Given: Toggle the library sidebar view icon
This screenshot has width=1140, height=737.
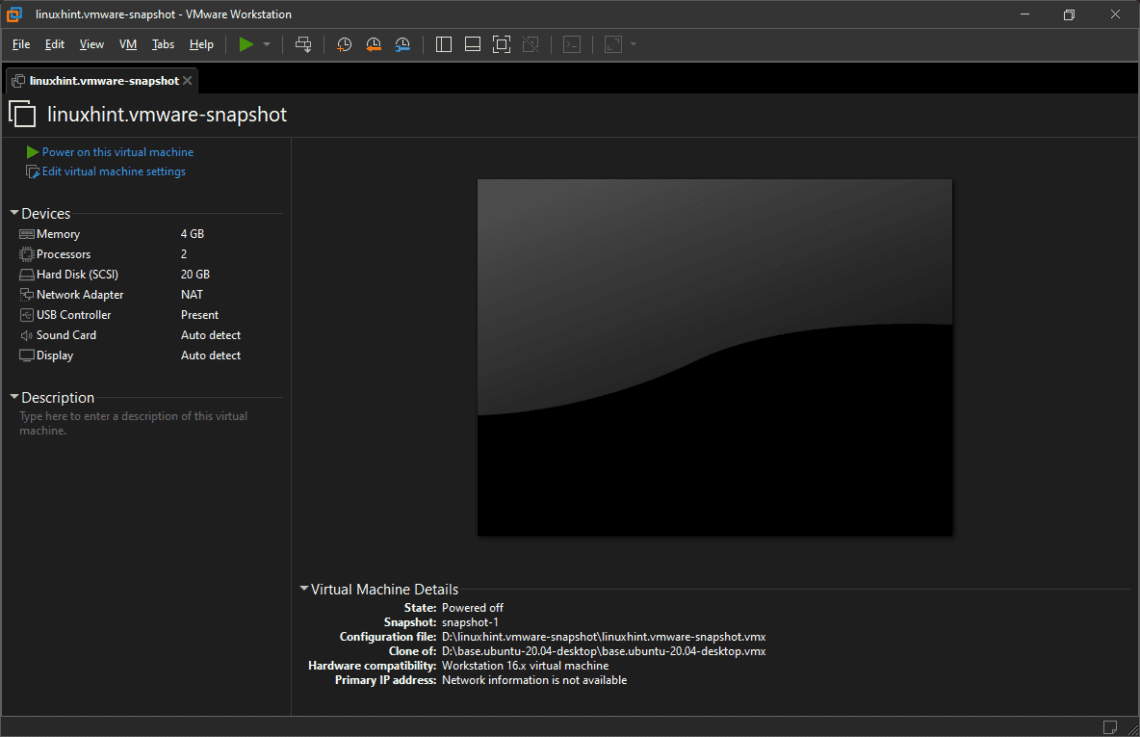Looking at the screenshot, I should (x=444, y=44).
